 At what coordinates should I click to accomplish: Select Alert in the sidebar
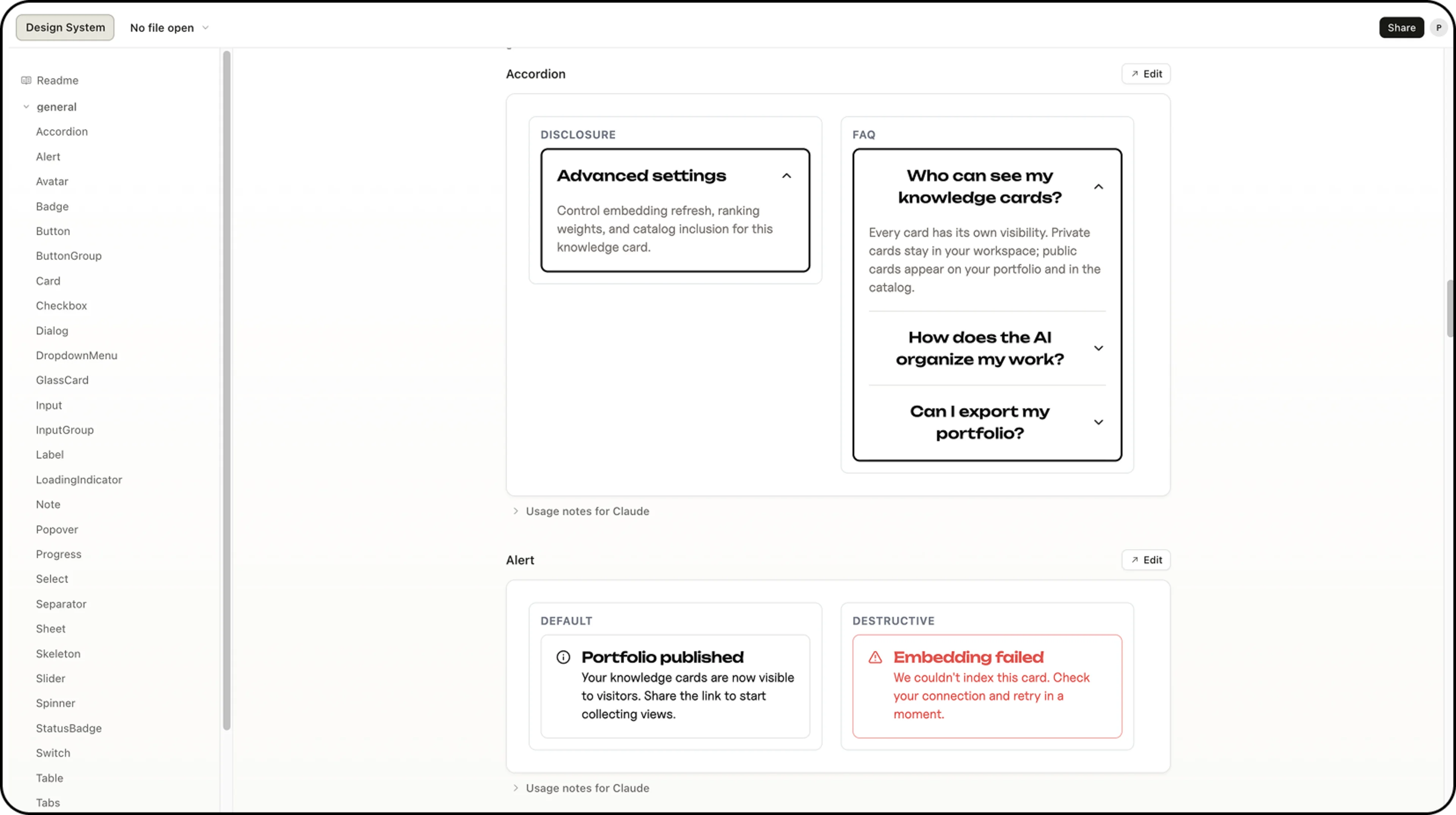tap(48, 157)
